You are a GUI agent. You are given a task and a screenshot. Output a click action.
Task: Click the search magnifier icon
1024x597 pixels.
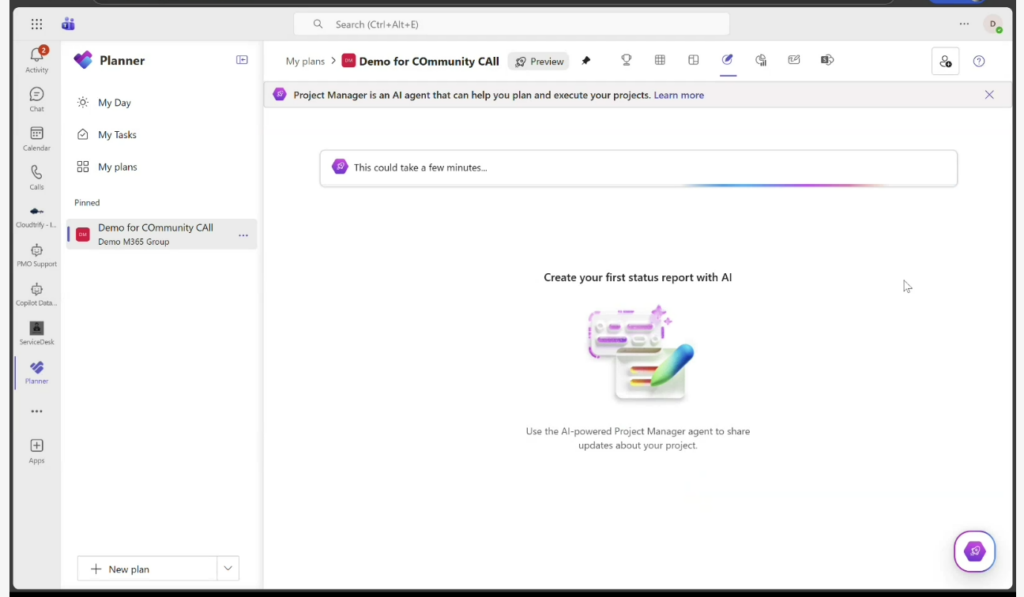click(318, 24)
